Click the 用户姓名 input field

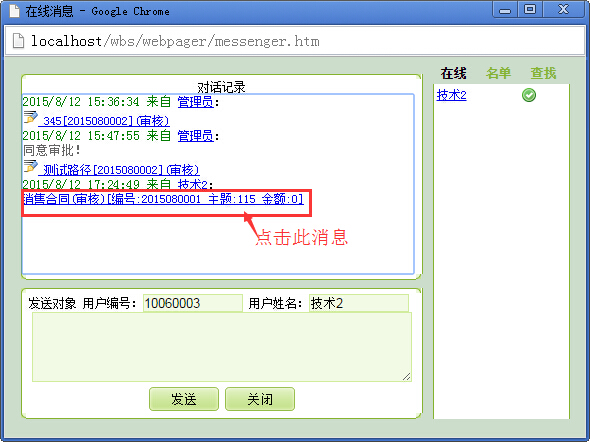click(x=359, y=303)
